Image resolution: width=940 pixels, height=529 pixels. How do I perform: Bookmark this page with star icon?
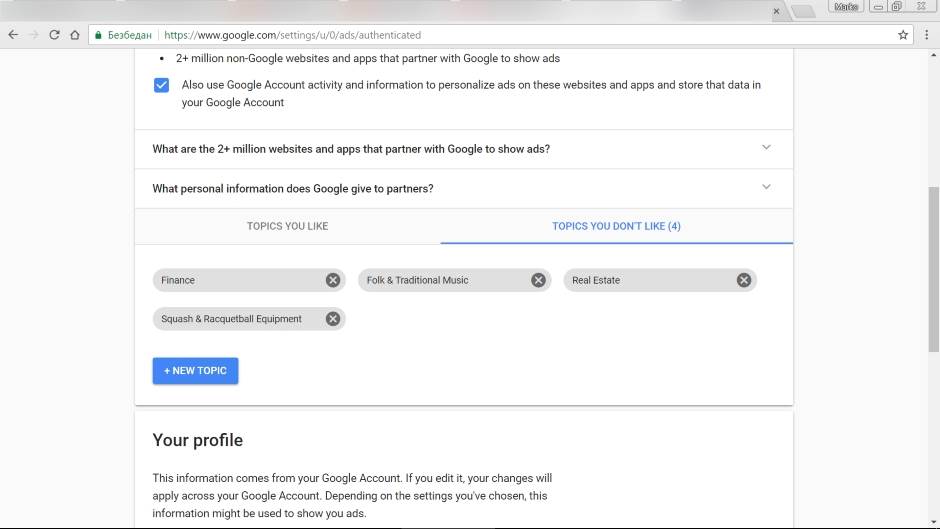click(x=903, y=34)
